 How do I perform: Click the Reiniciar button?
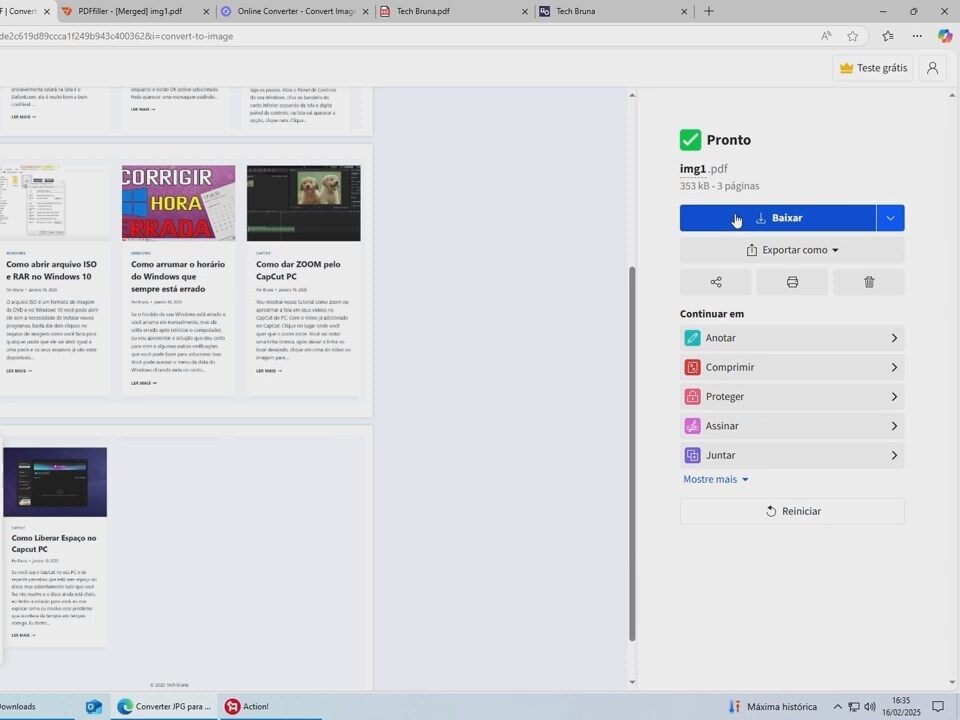click(792, 511)
